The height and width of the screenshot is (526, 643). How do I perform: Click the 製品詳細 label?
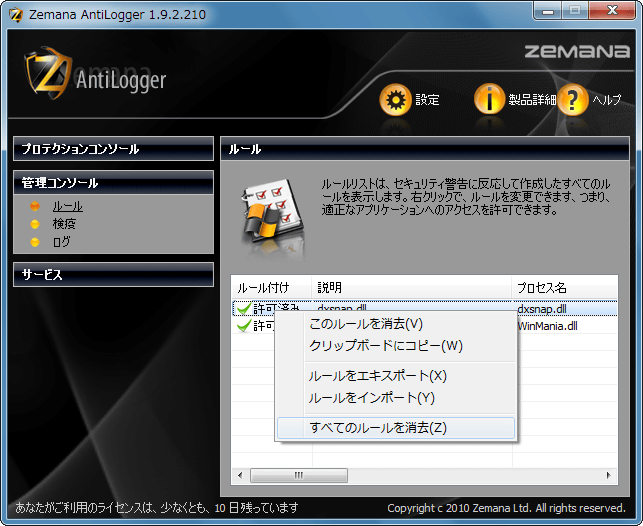pos(532,100)
